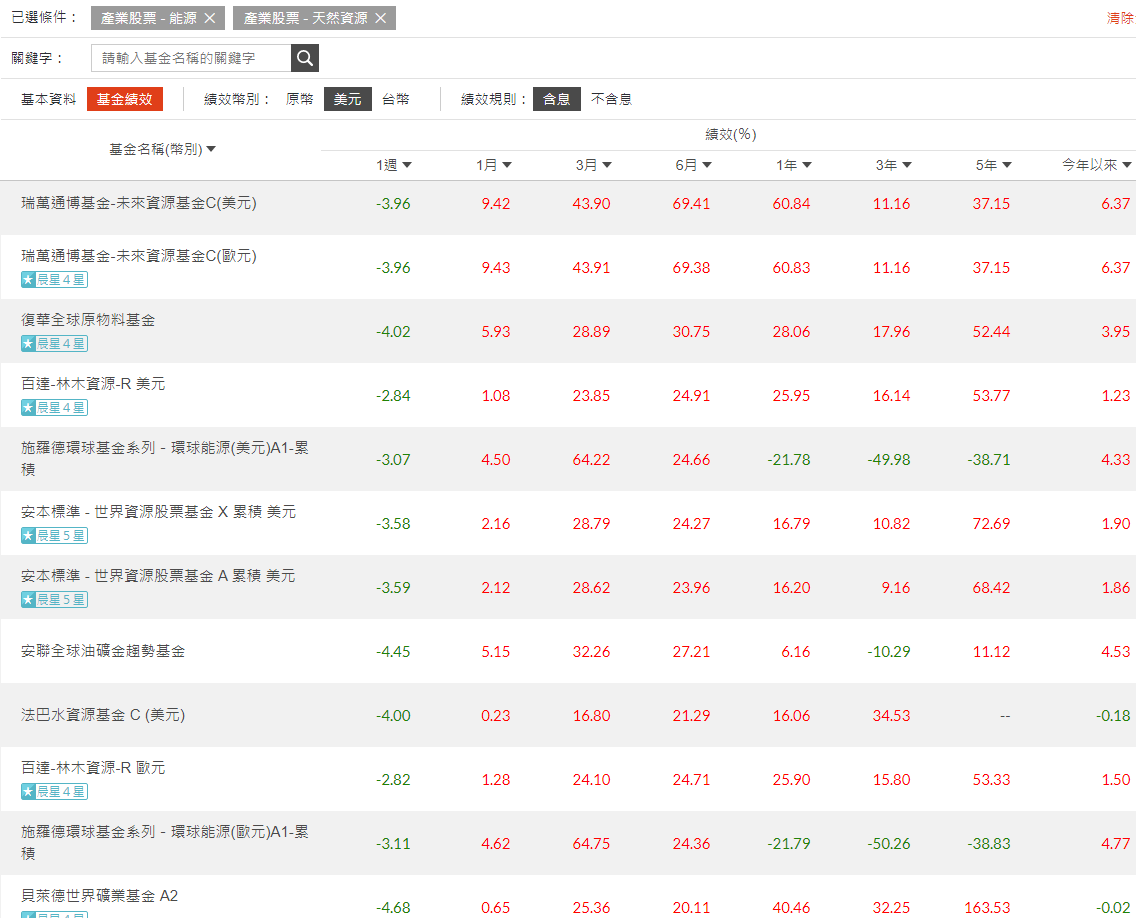Click the 5-star badge under 安本標準世界資源 A 累積
The image size is (1136, 918).
(53, 599)
